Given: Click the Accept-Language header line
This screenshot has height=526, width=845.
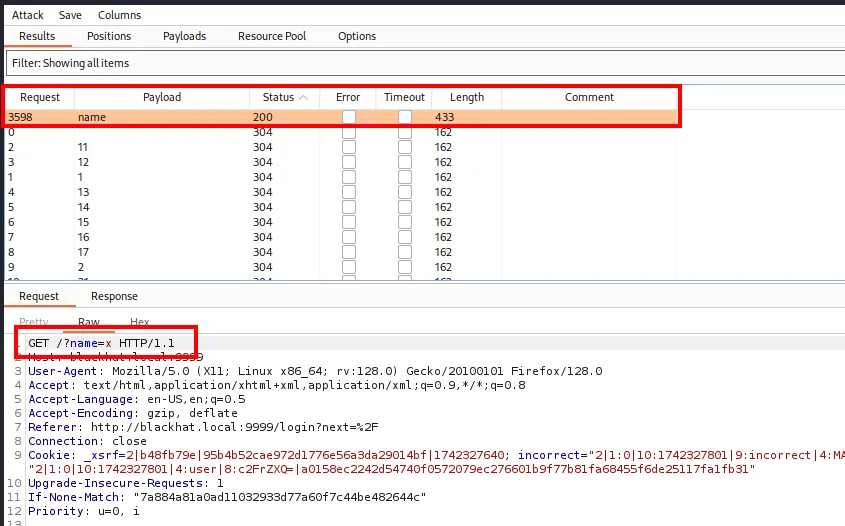Looking at the screenshot, I should (136, 399).
